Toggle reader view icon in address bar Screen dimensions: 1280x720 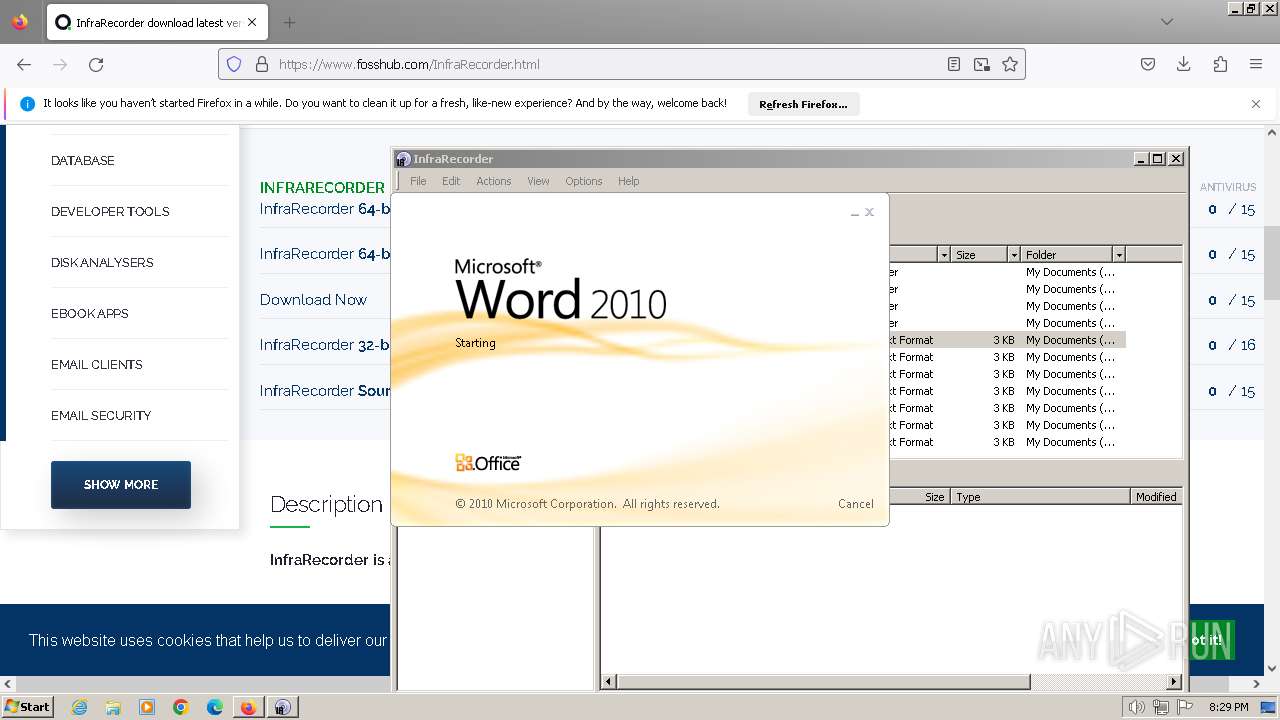coord(954,64)
